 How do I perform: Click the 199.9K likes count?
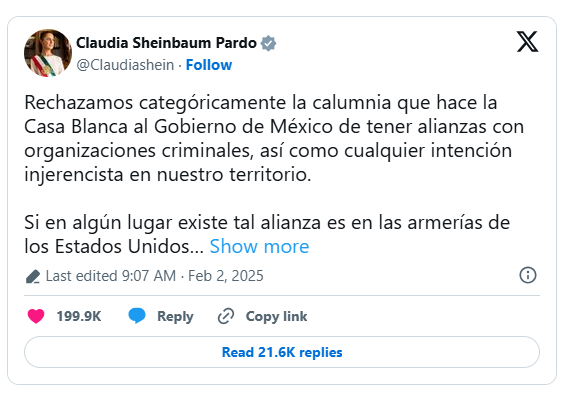coord(79,316)
